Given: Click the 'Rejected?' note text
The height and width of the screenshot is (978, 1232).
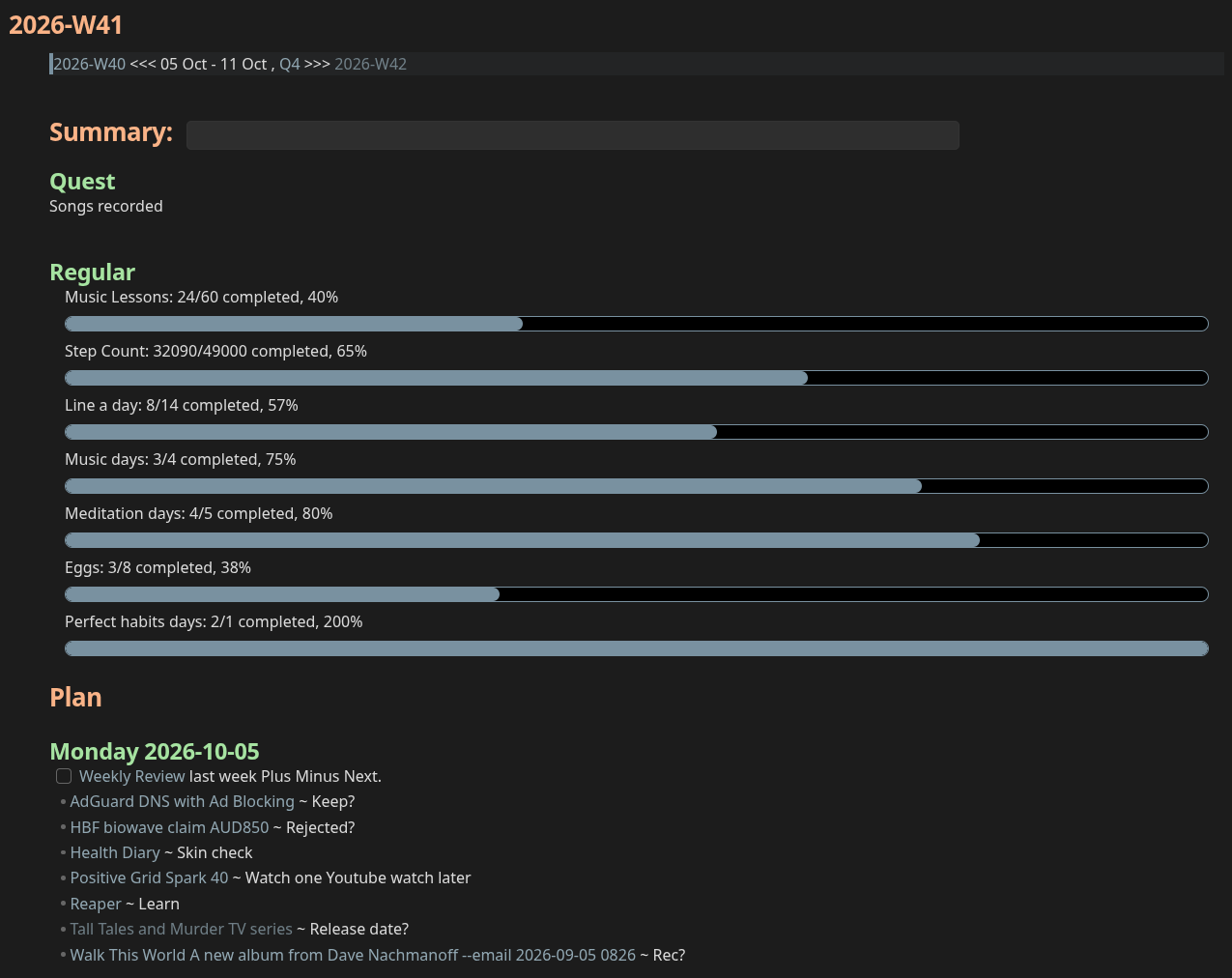Looking at the screenshot, I should 321,827.
